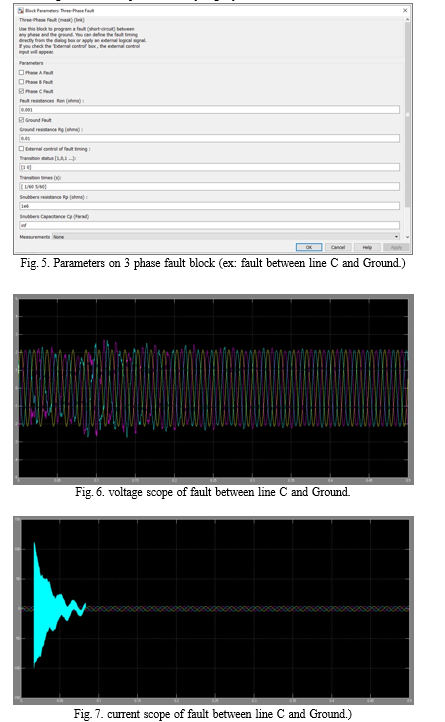Click the Fig. 7 current scope caption
The width and height of the screenshot is (445, 722).
pos(213,714)
